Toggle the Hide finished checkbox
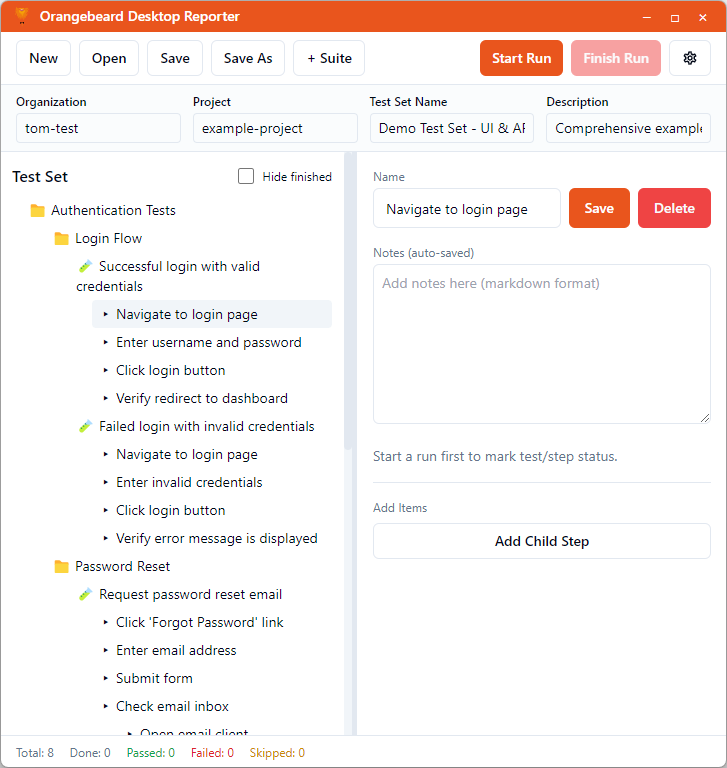 coord(246,177)
